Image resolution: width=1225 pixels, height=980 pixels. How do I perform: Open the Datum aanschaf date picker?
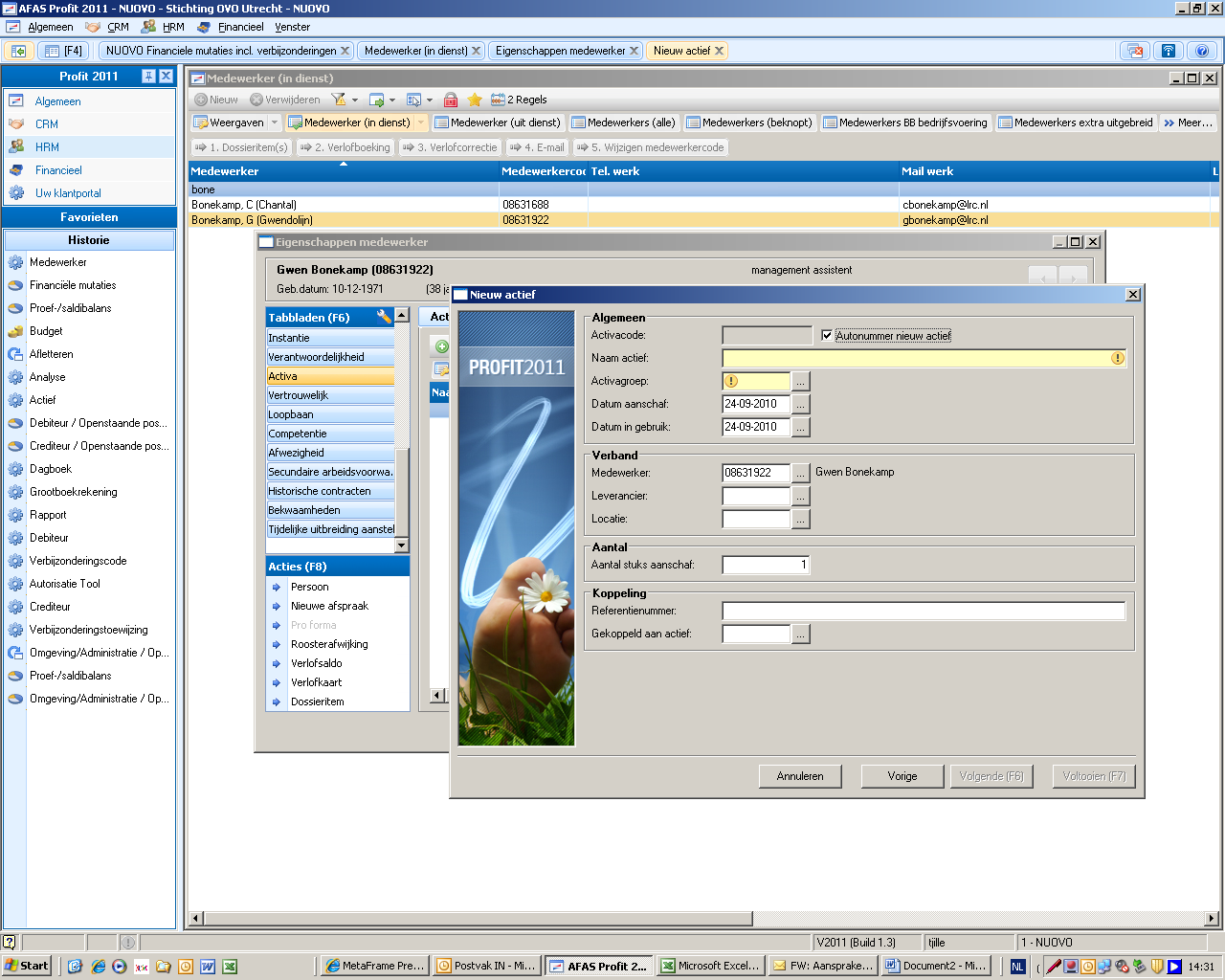pos(801,404)
